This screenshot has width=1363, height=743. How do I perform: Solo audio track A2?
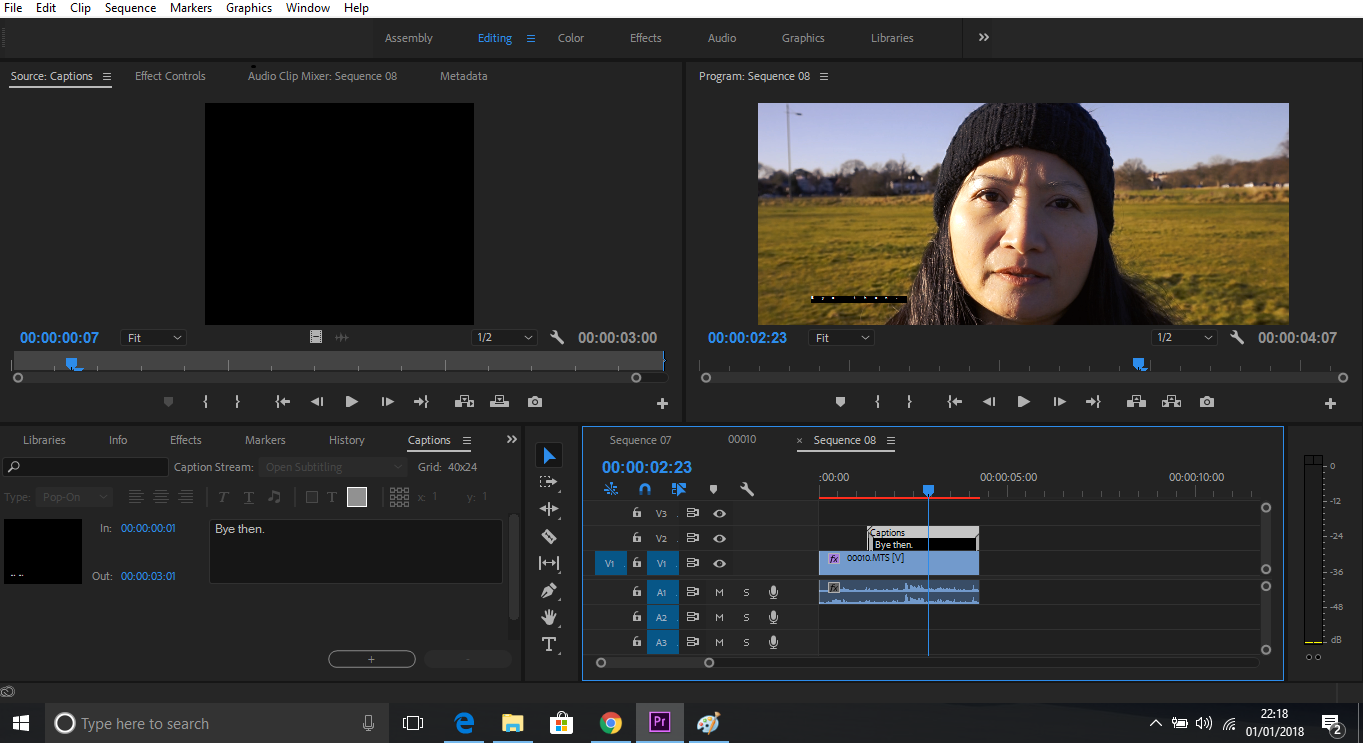[x=746, y=617]
